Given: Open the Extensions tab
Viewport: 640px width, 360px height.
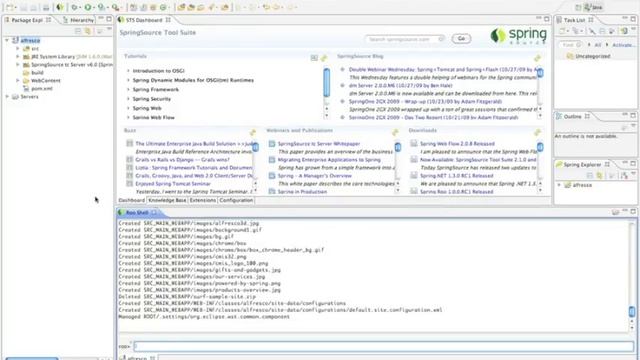Looking at the screenshot, I should pyautogui.click(x=202, y=200).
